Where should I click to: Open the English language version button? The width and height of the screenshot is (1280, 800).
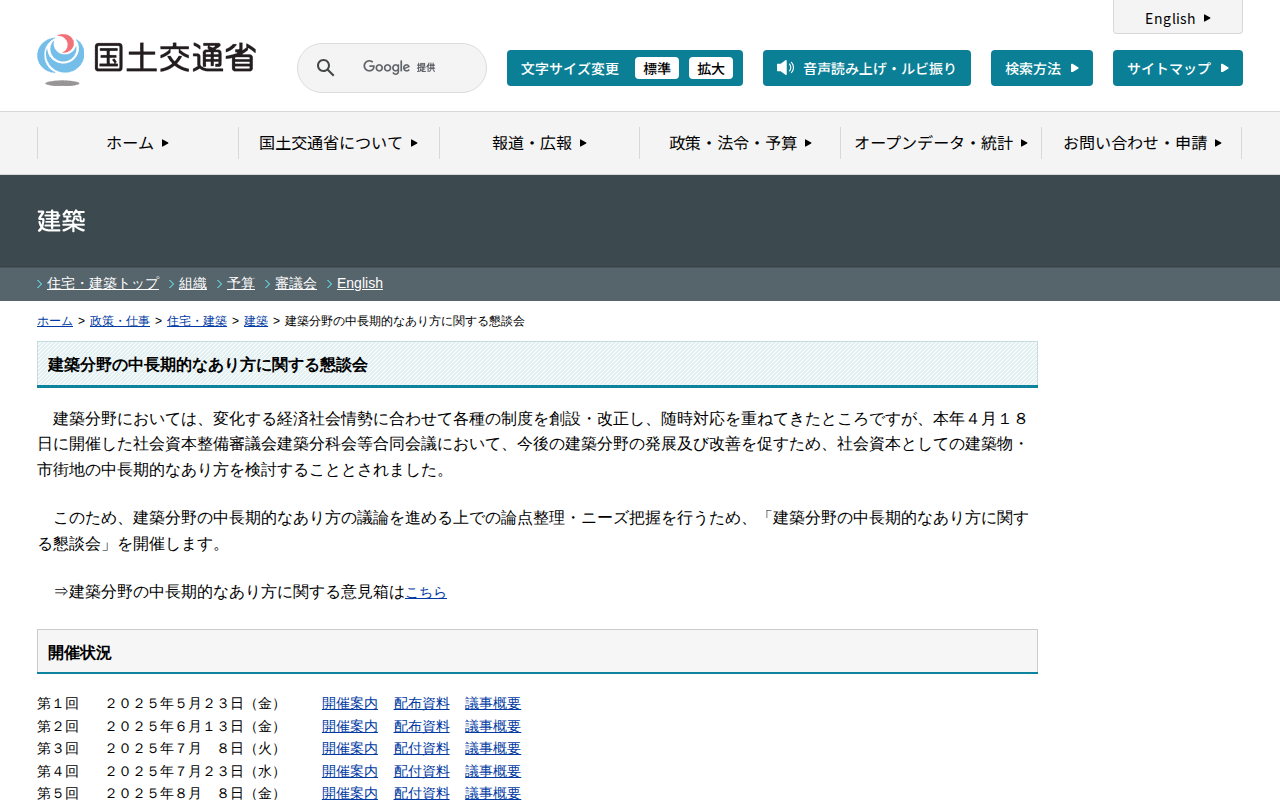[x=1177, y=18]
